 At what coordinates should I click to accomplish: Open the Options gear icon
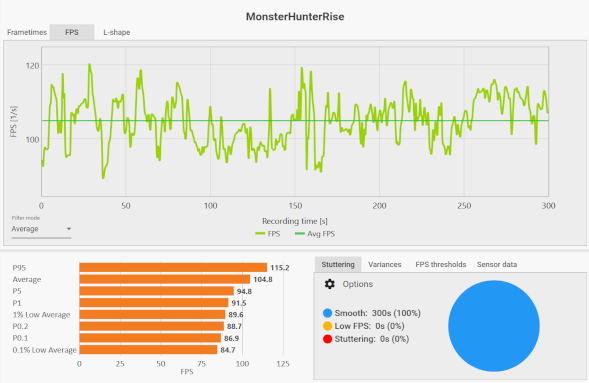pos(329,284)
